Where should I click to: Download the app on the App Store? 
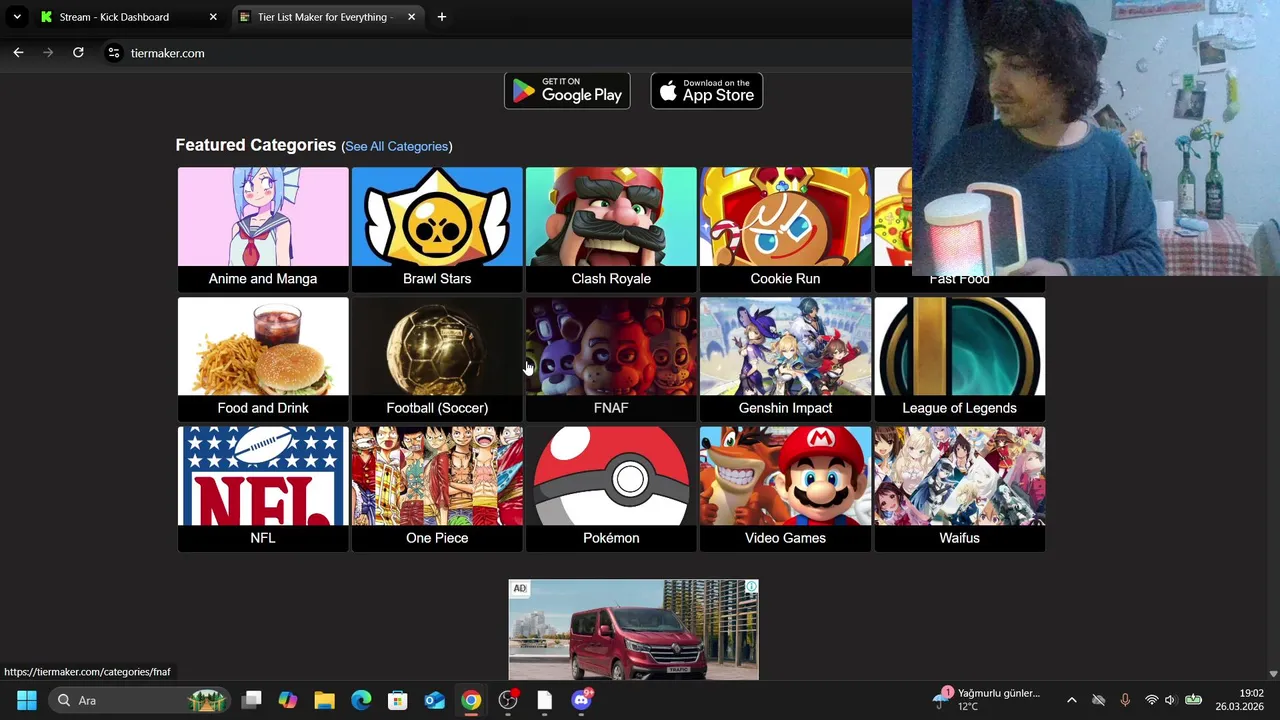pos(707,91)
